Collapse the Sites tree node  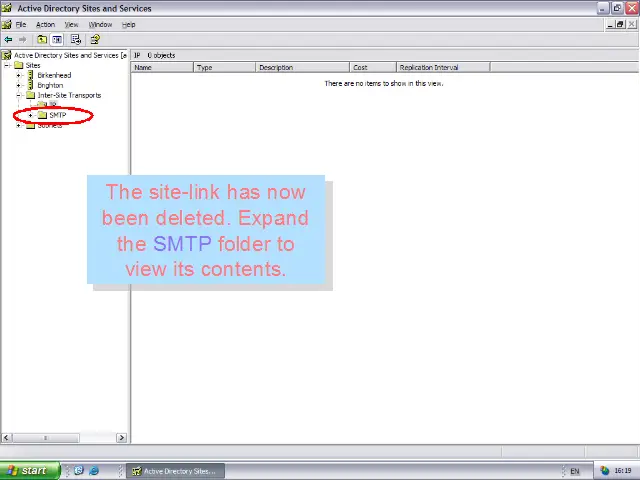(7, 65)
